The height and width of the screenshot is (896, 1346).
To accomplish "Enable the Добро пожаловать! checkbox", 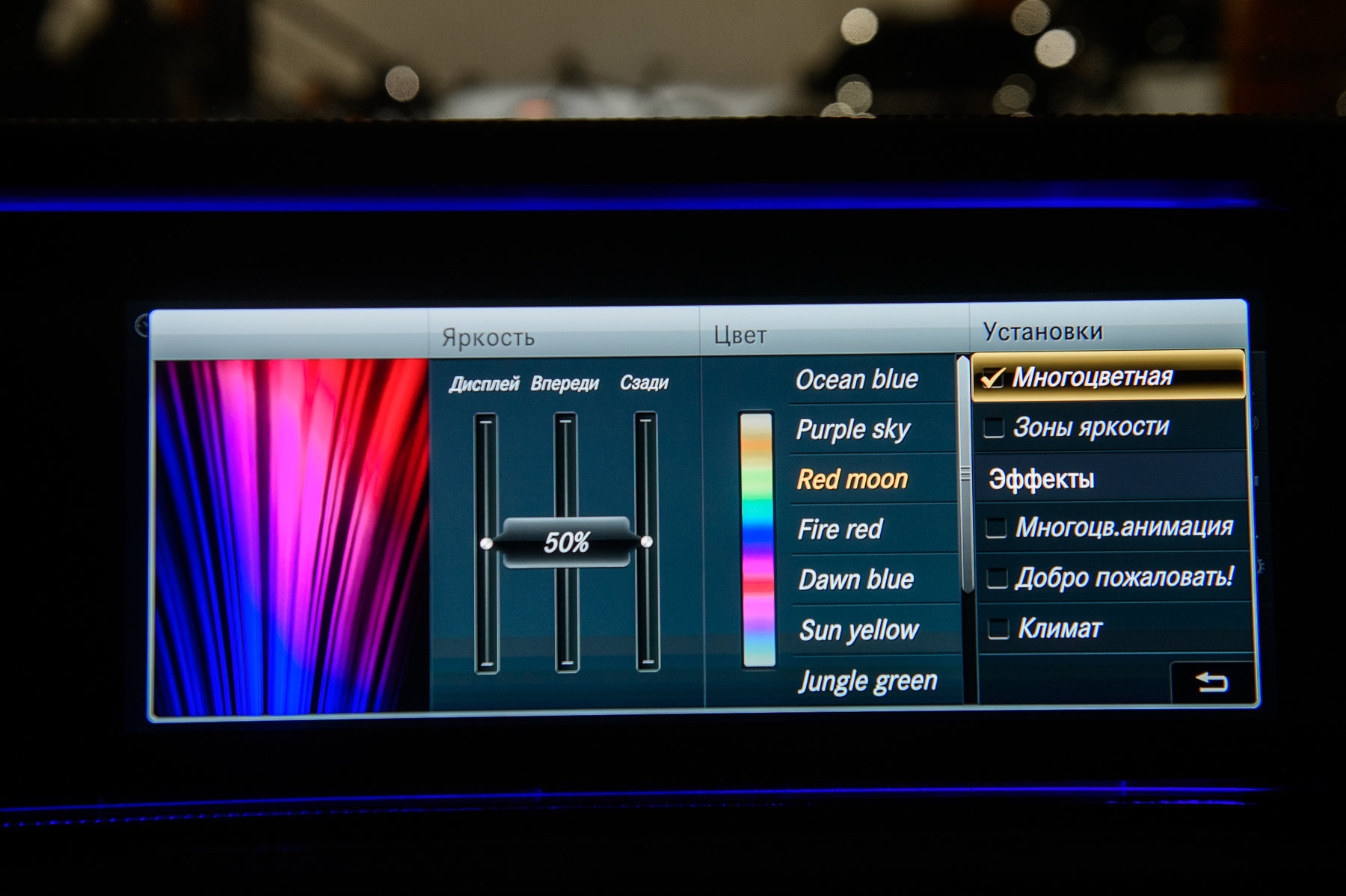I will 998,578.
